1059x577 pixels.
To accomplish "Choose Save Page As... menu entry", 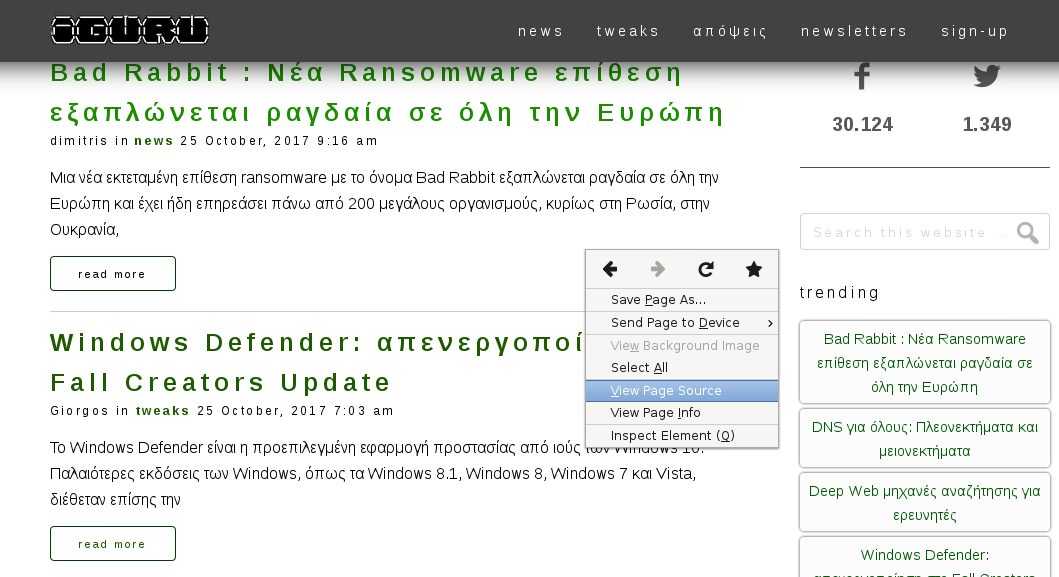I will 682,300.
